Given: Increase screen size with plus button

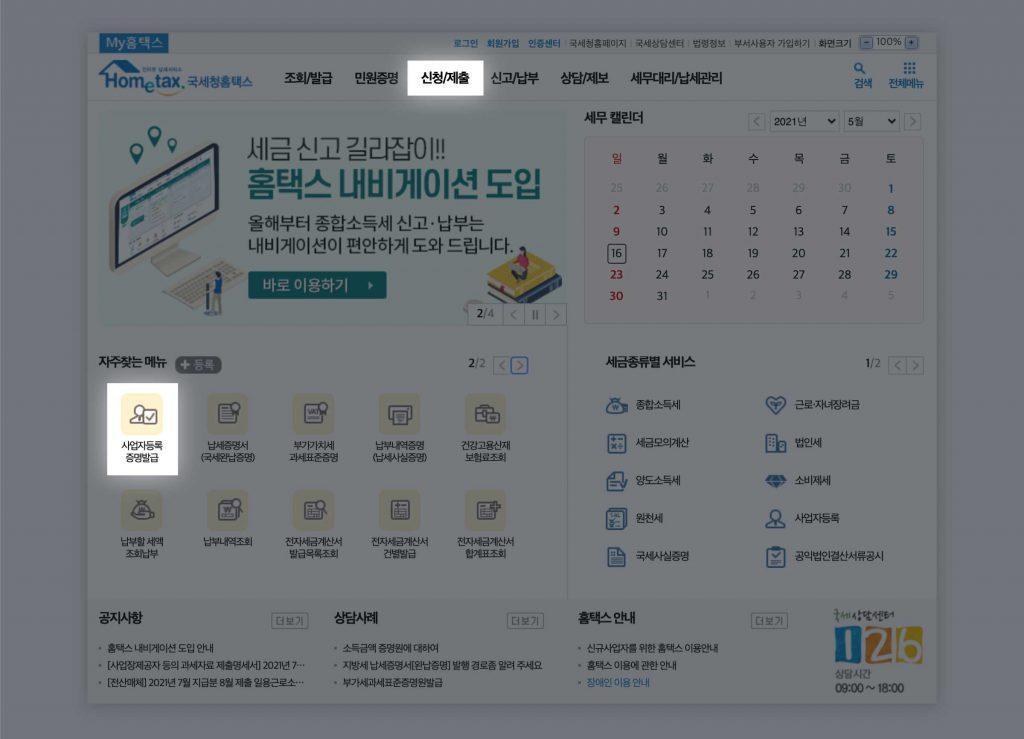Looking at the screenshot, I should (912, 42).
